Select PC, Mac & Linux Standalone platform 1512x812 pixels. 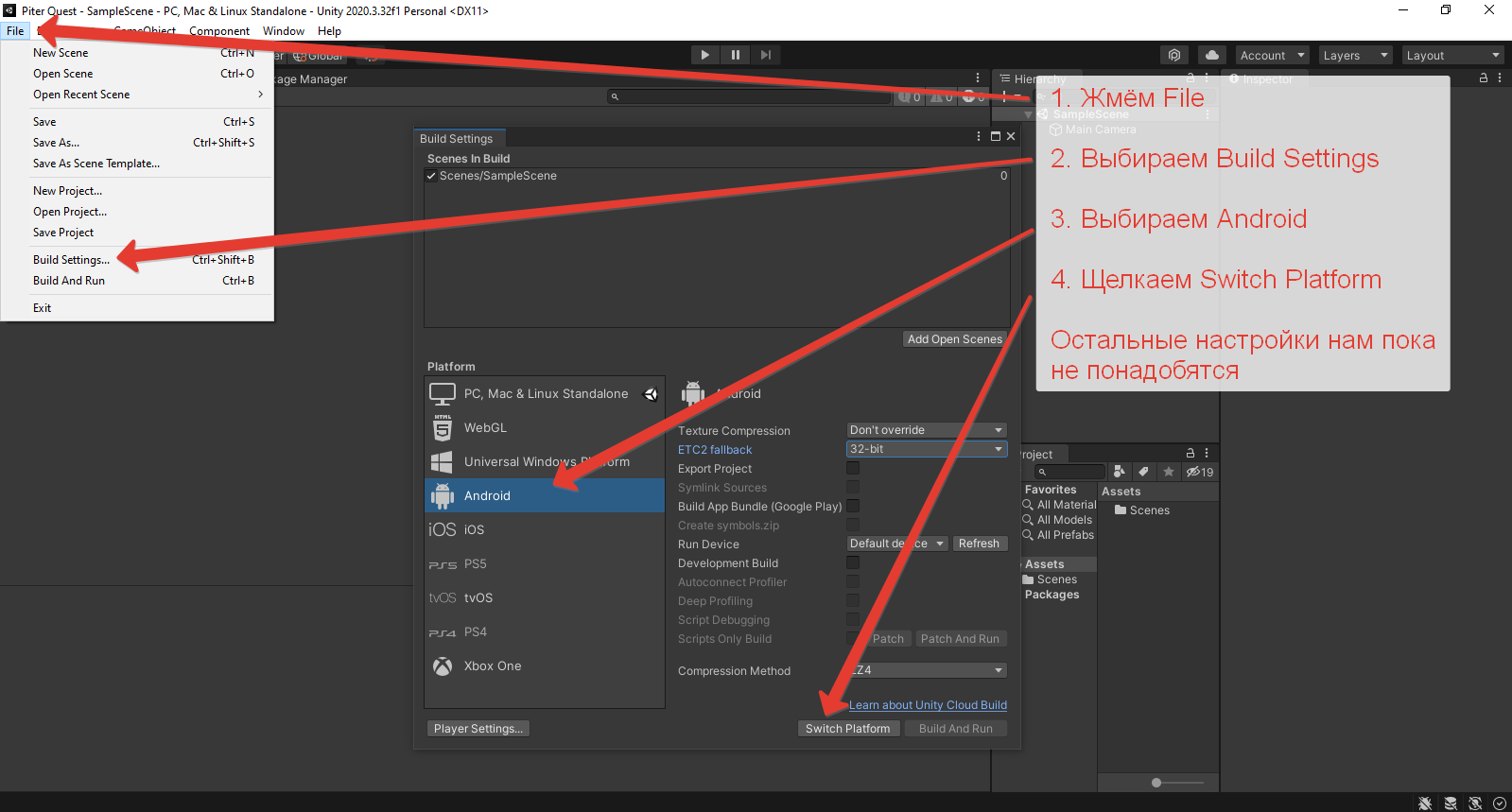[x=545, y=393]
